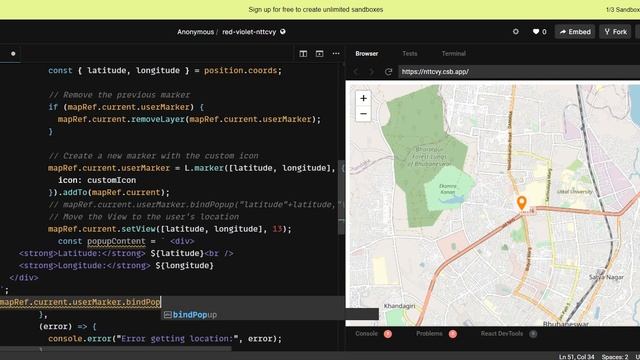Switch to the Tests tab
The height and width of the screenshot is (360, 640).
coord(410,53)
